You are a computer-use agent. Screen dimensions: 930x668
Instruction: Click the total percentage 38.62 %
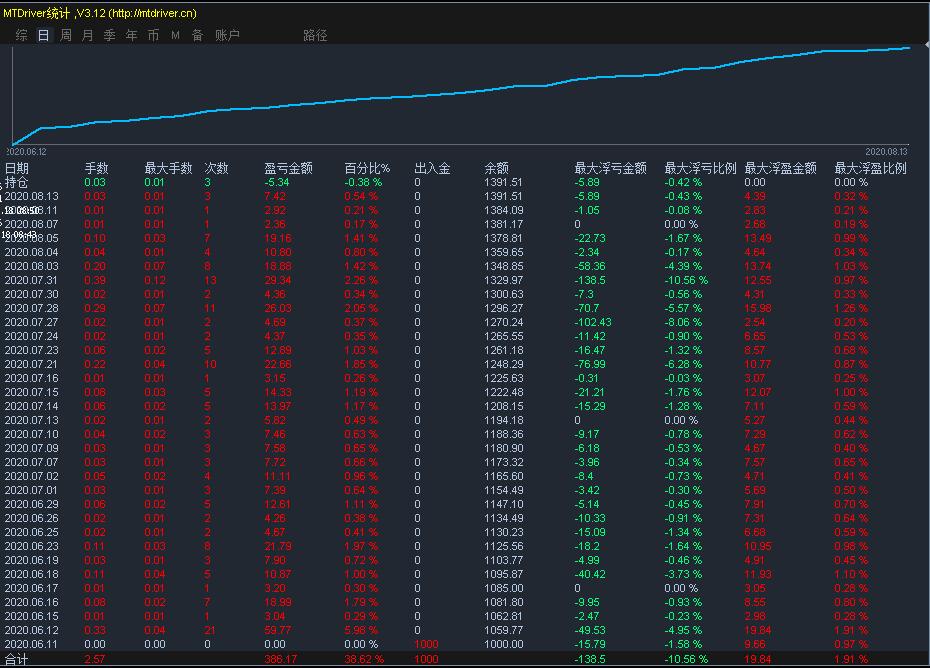(364, 659)
